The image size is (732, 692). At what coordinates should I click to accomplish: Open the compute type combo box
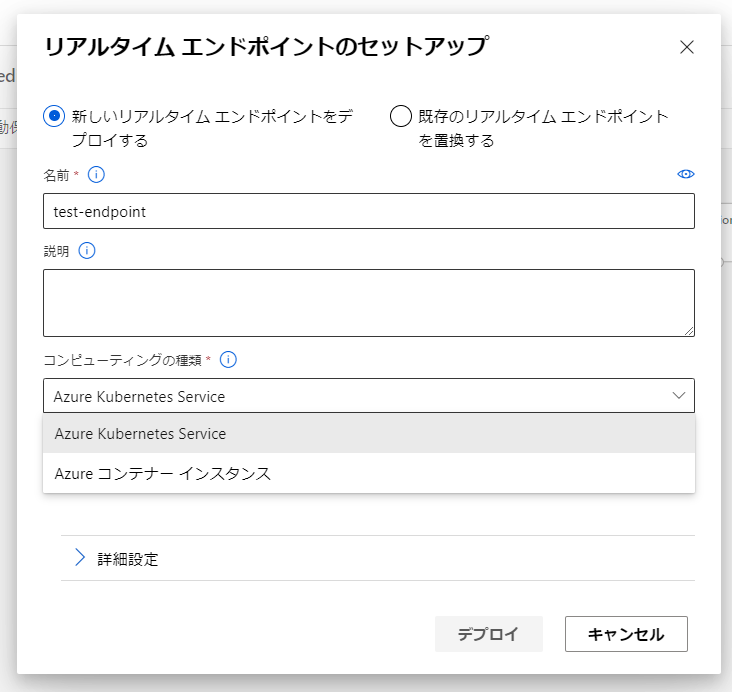[369, 395]
